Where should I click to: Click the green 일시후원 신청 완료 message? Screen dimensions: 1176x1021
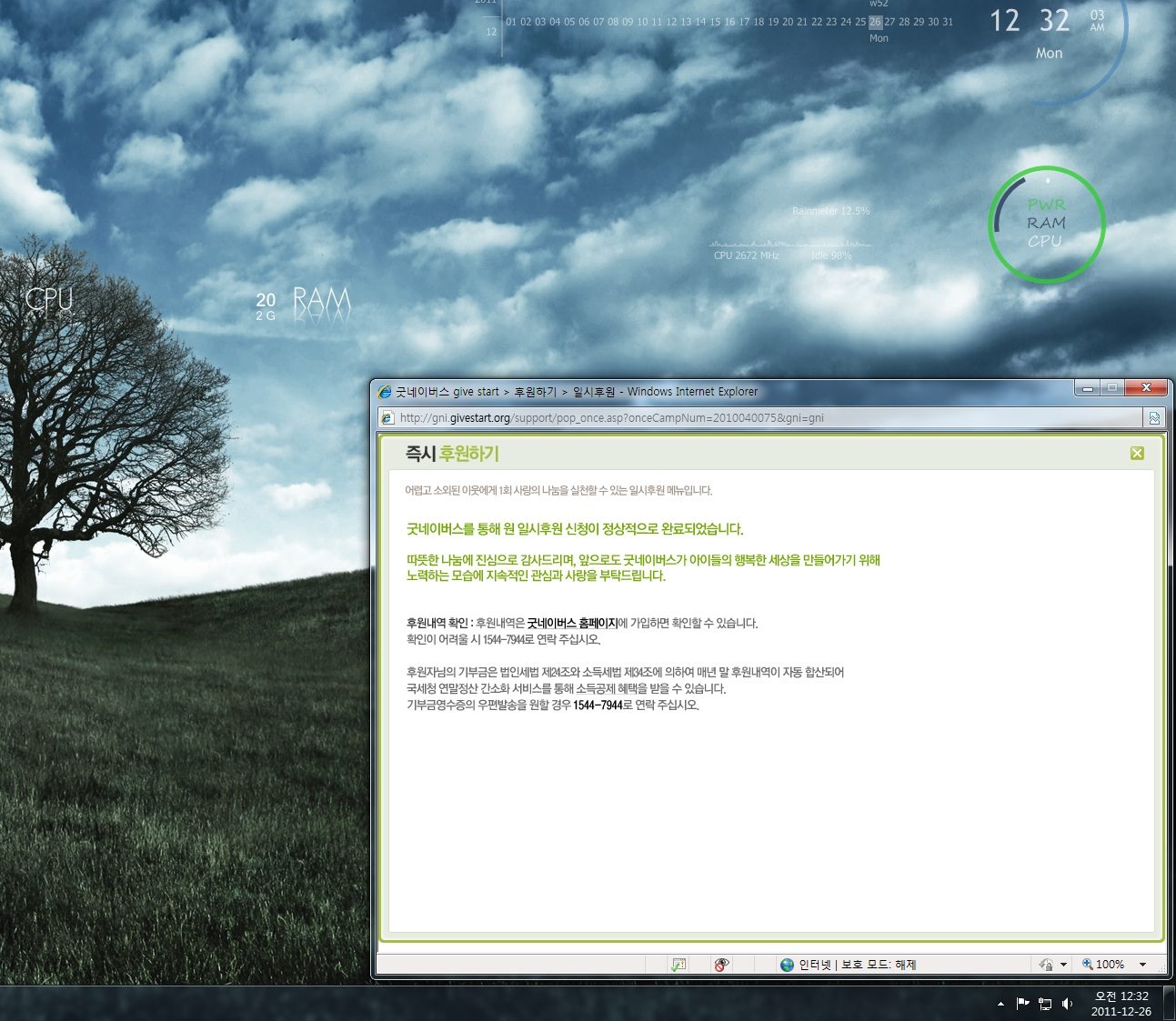pos(575,529)
